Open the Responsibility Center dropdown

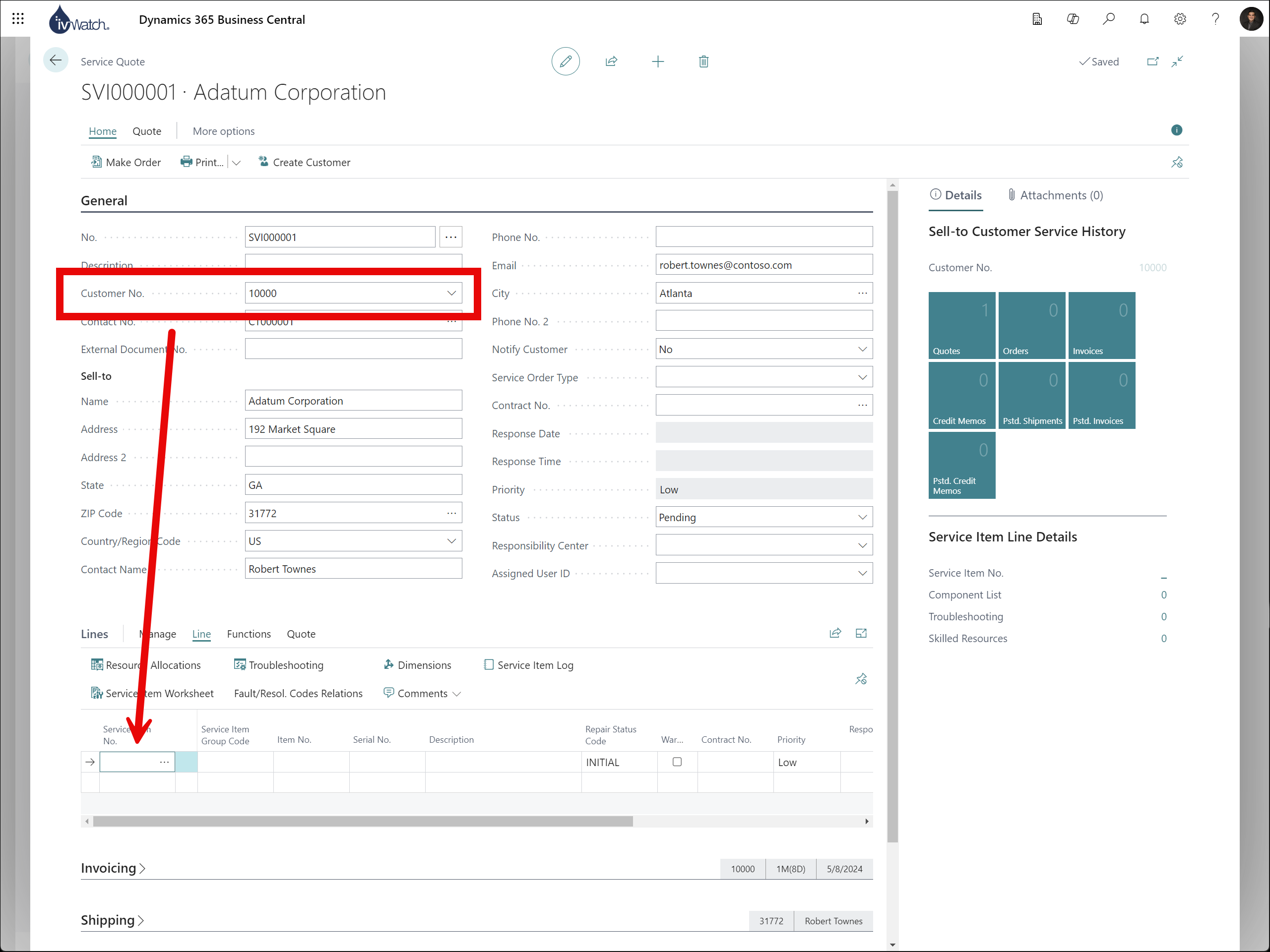tap(862, 545)
